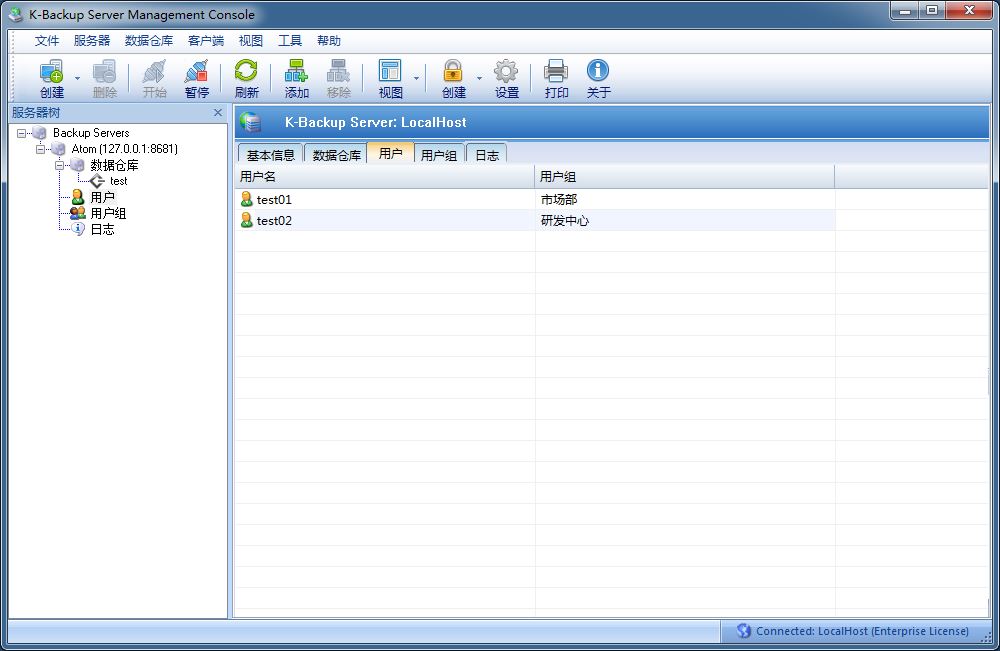This screenshot has width=1000, height=651.
Task: Sort by the 用户组 column header
Action: click(x=684, y=177)
